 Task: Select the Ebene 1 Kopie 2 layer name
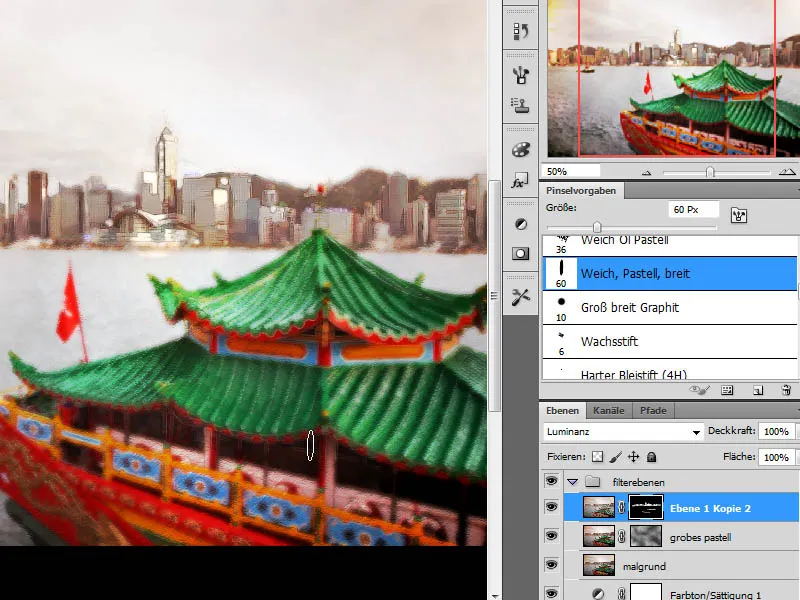(710, 508)
